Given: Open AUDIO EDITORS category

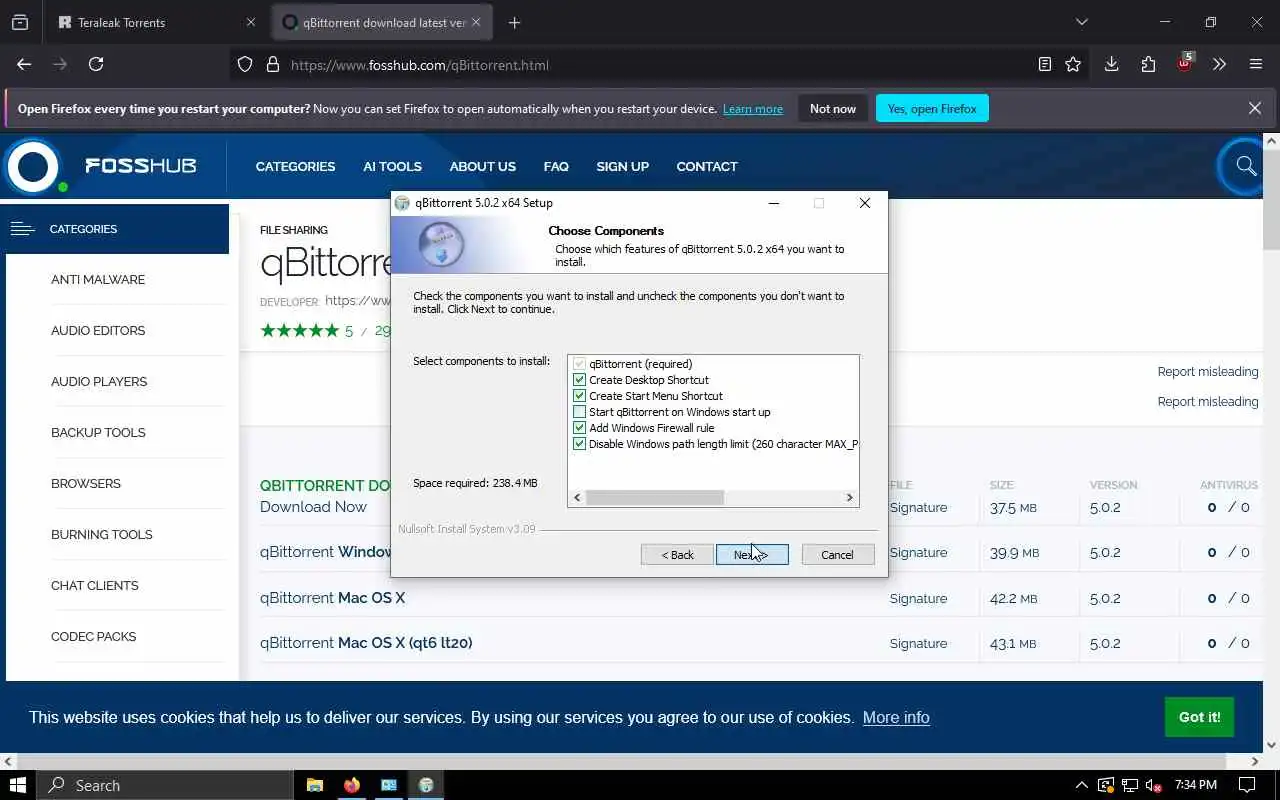Looking at the screenshot, I should [98, 330].
